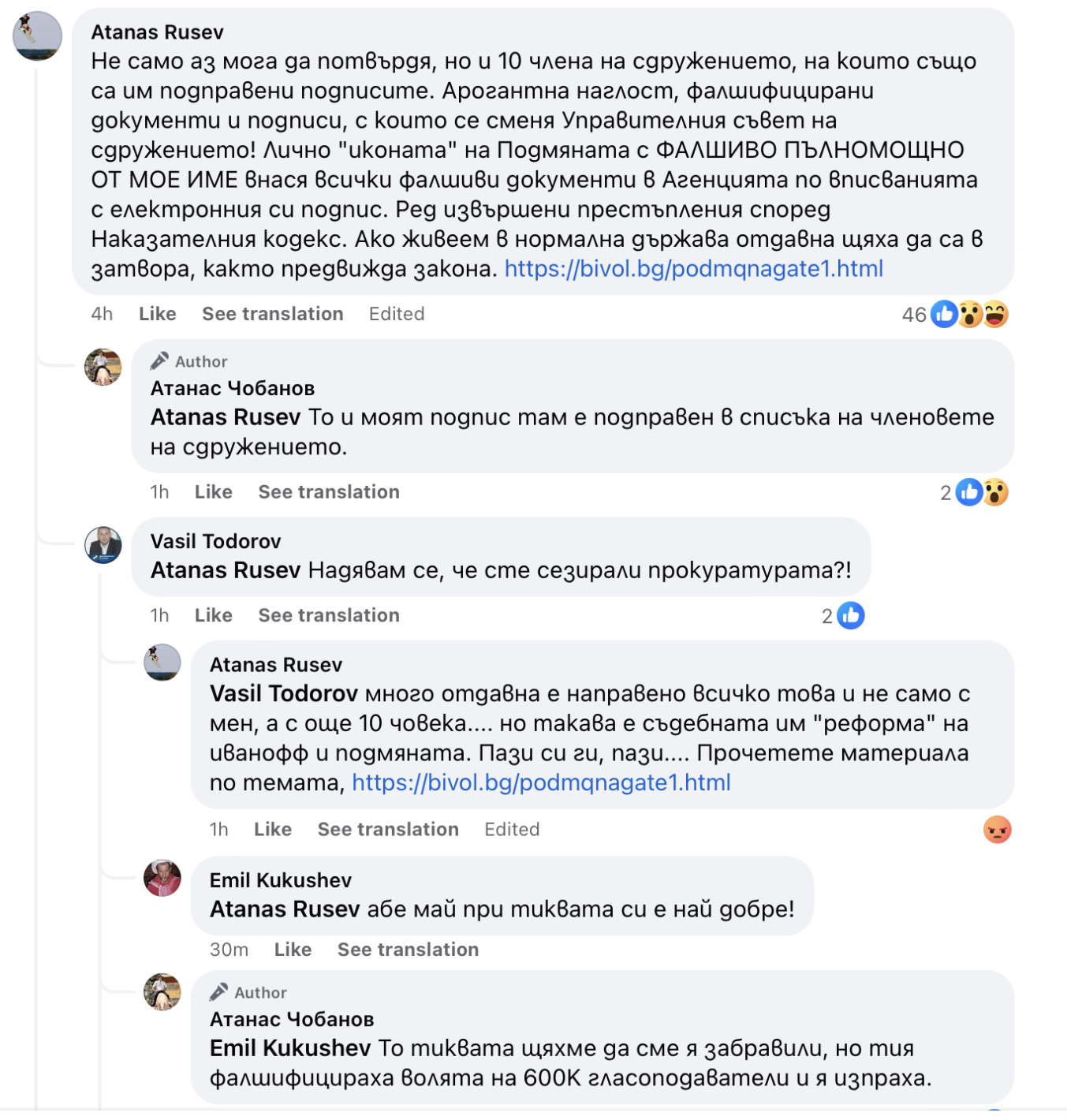Open bivol.bg link in Rusev's reply
Image resolution: width=1067 pixels, height=1120 pixels.
tap(541, 782)
